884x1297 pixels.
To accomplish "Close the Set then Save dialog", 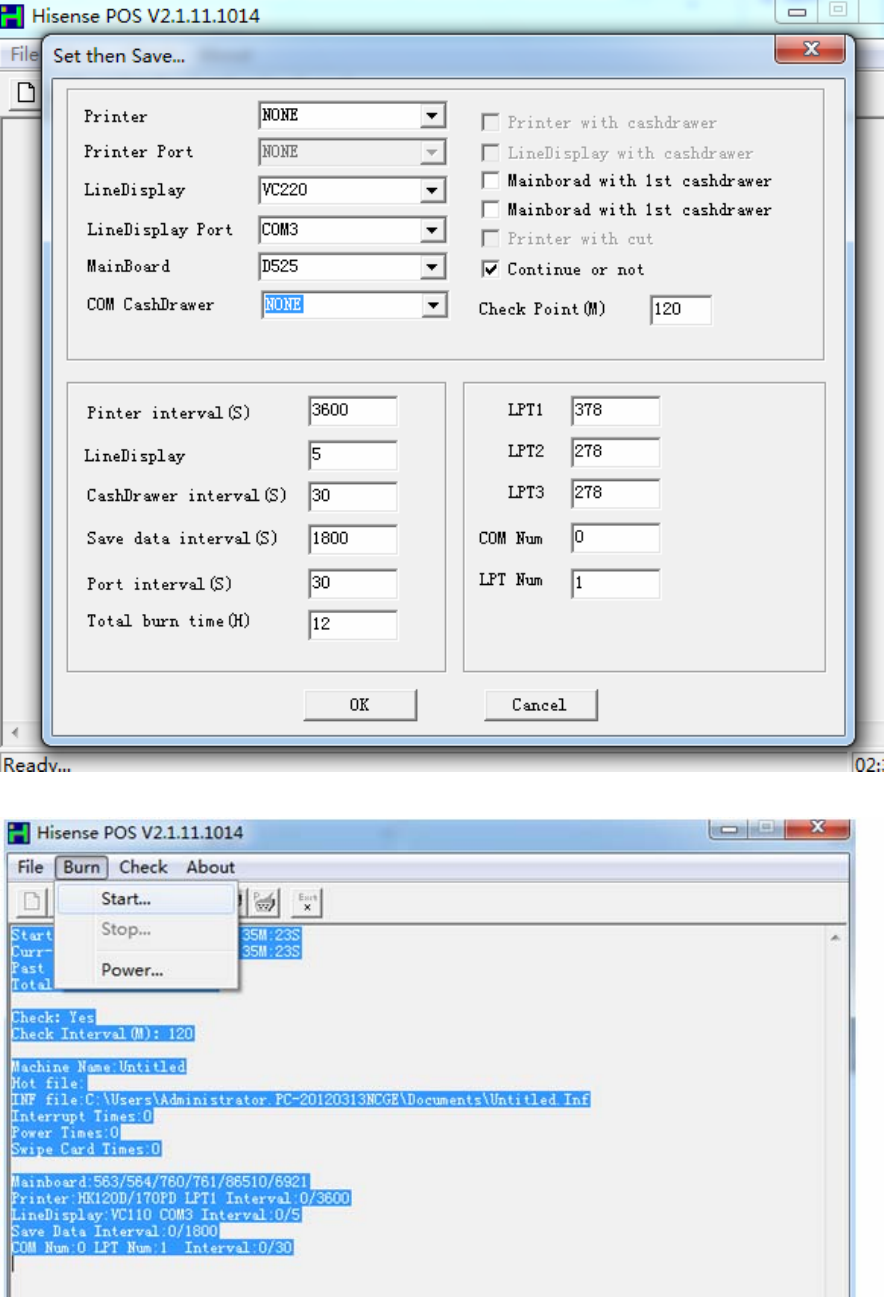I will pyautogui.click(x=811, y=50).
